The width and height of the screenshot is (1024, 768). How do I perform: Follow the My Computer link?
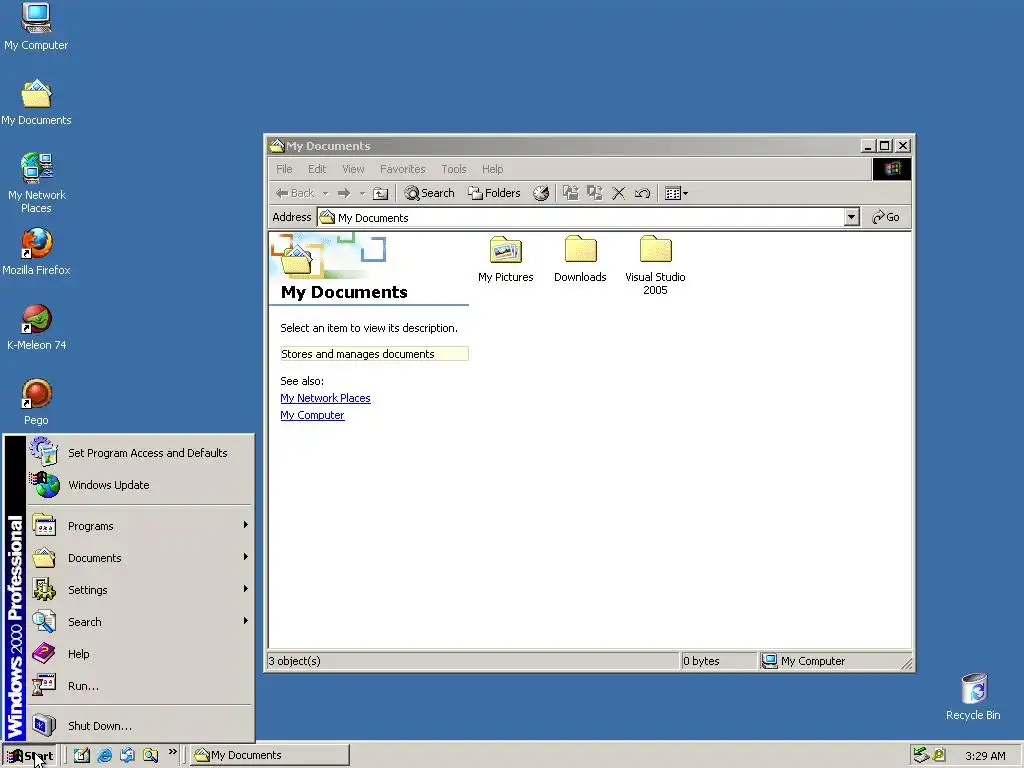312,415
